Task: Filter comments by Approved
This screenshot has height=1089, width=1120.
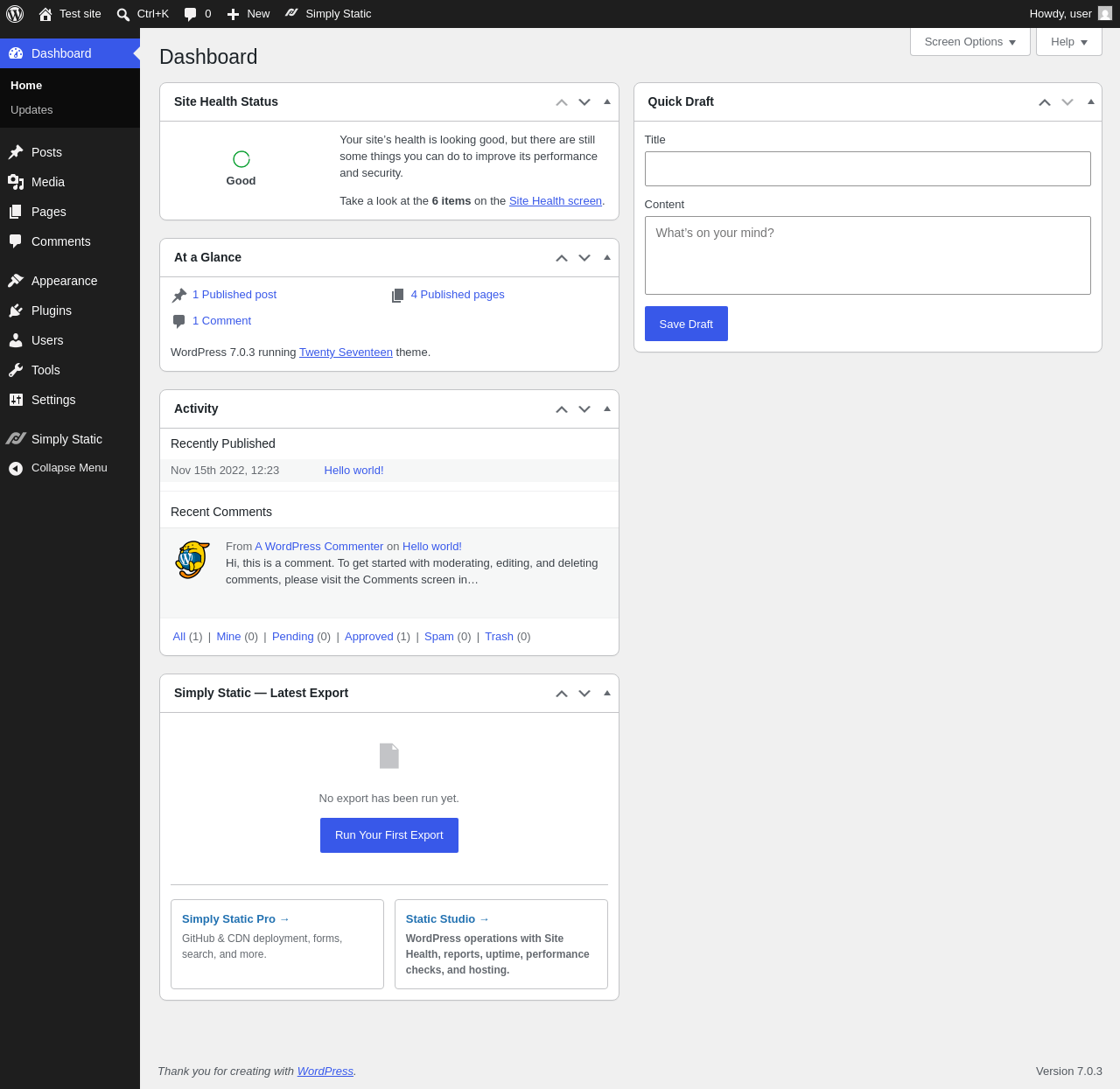Action: tap(369, 637)
